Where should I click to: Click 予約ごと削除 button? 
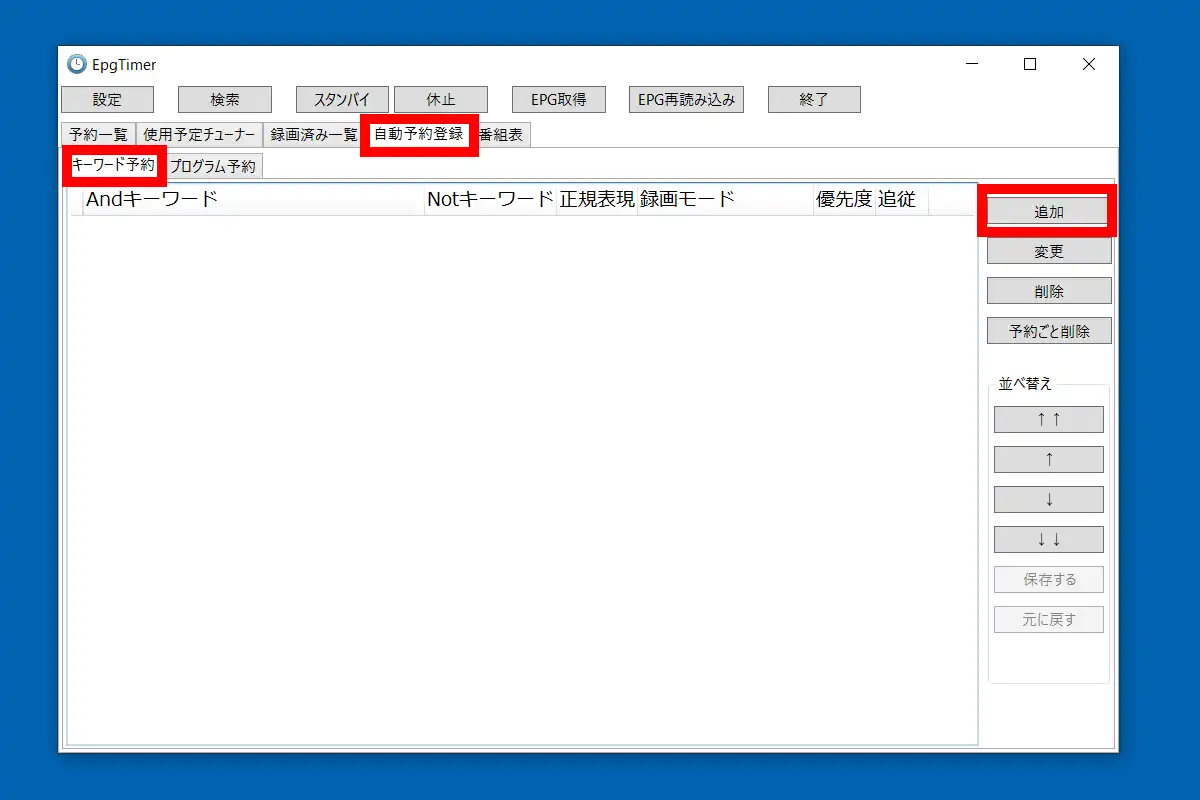tap(1049, 331)
